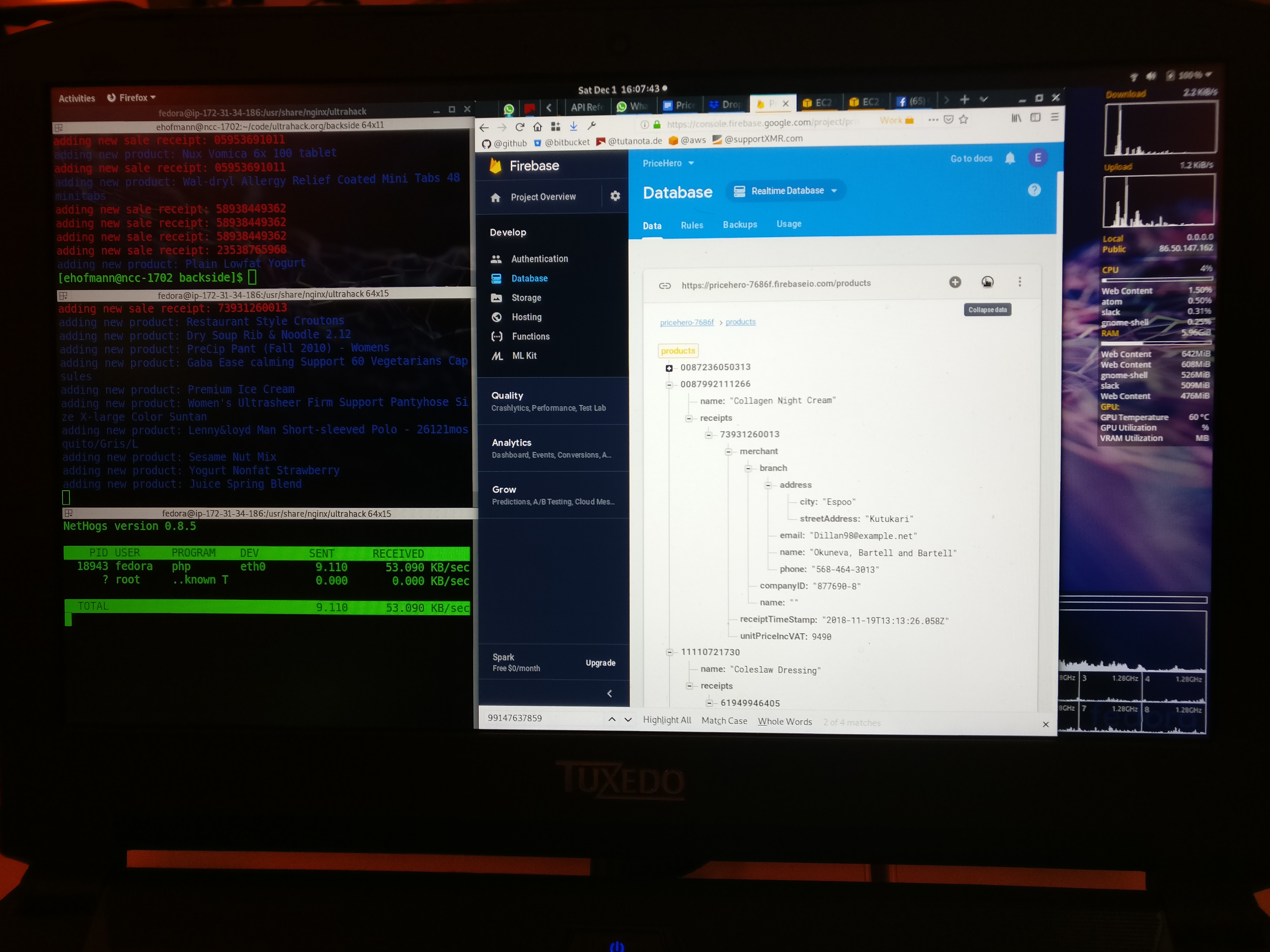1270x952 pixels.
Task: Switch to the Rules tab
Action: coord(691,225)
